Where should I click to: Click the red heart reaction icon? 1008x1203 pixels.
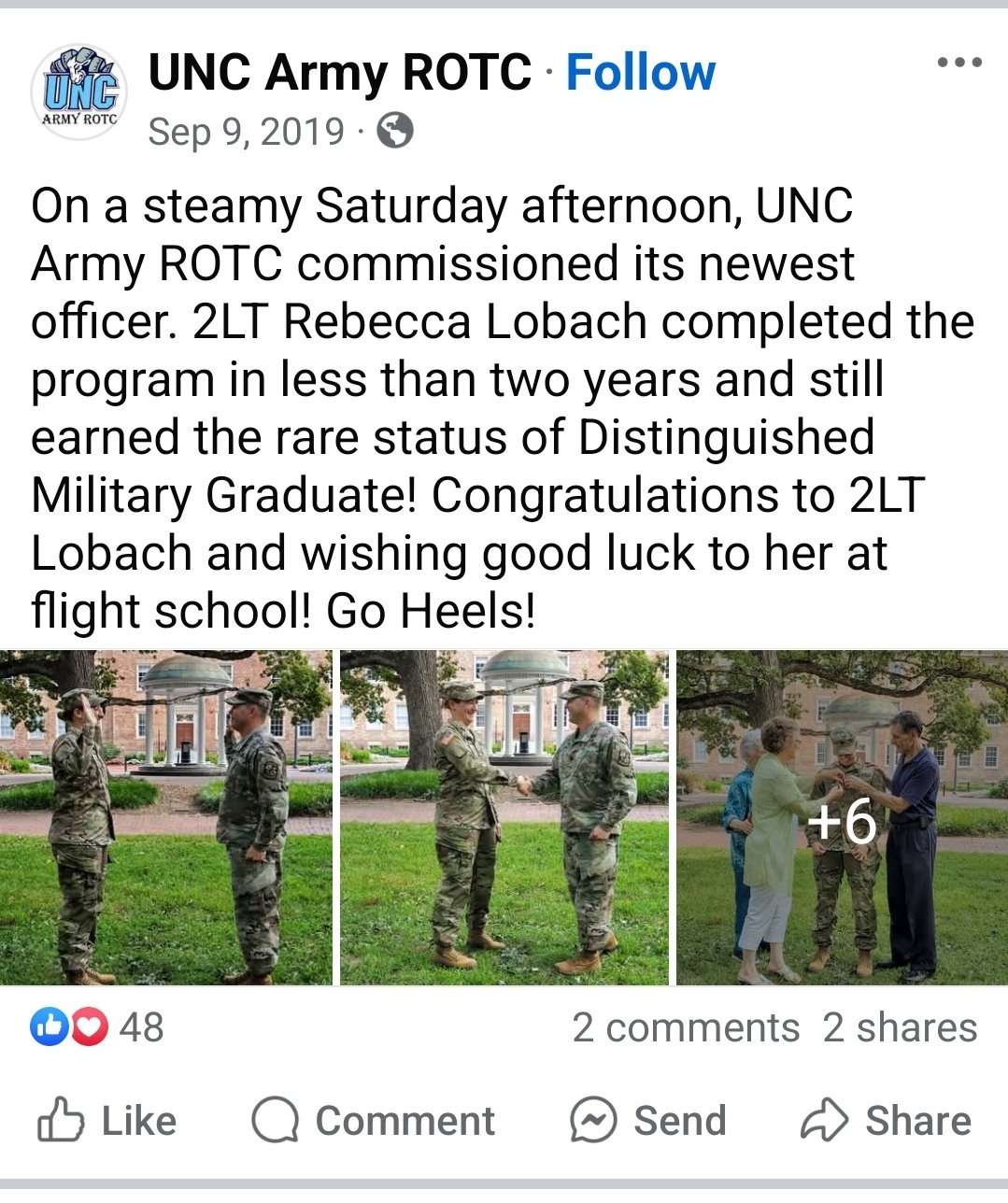(89, 1027)
